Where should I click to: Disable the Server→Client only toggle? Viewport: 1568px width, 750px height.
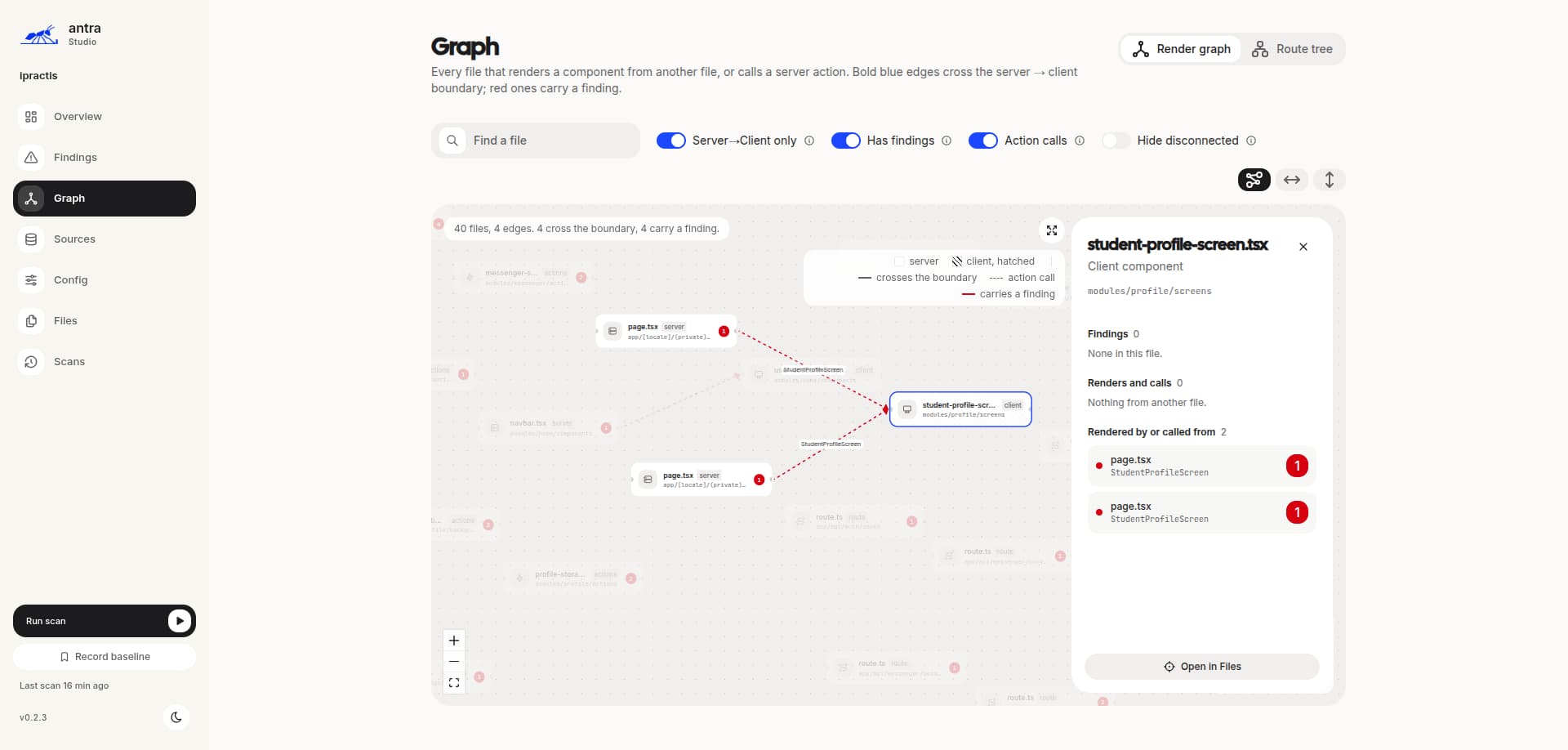pyautogui.click(x=671, y=141)
